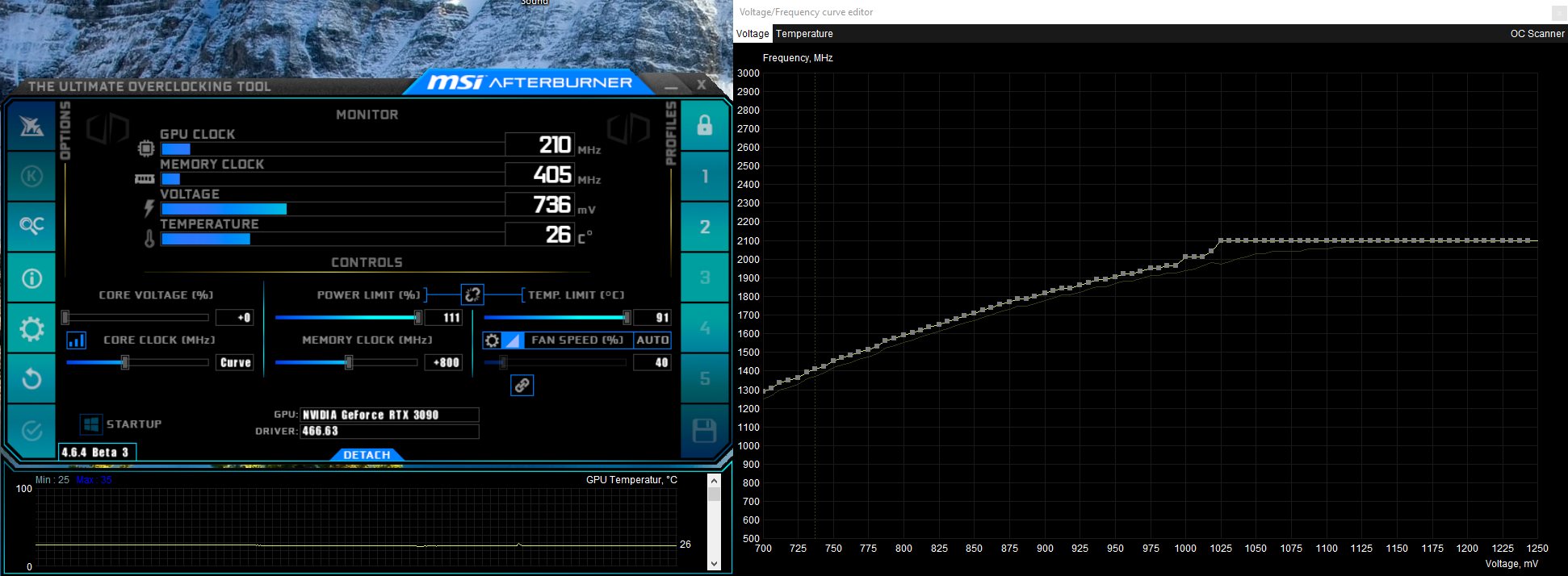Image resolution: width=1568 pixels, height=576 pixels.
Task: Select profile slot 1
Action: (705, 176)
